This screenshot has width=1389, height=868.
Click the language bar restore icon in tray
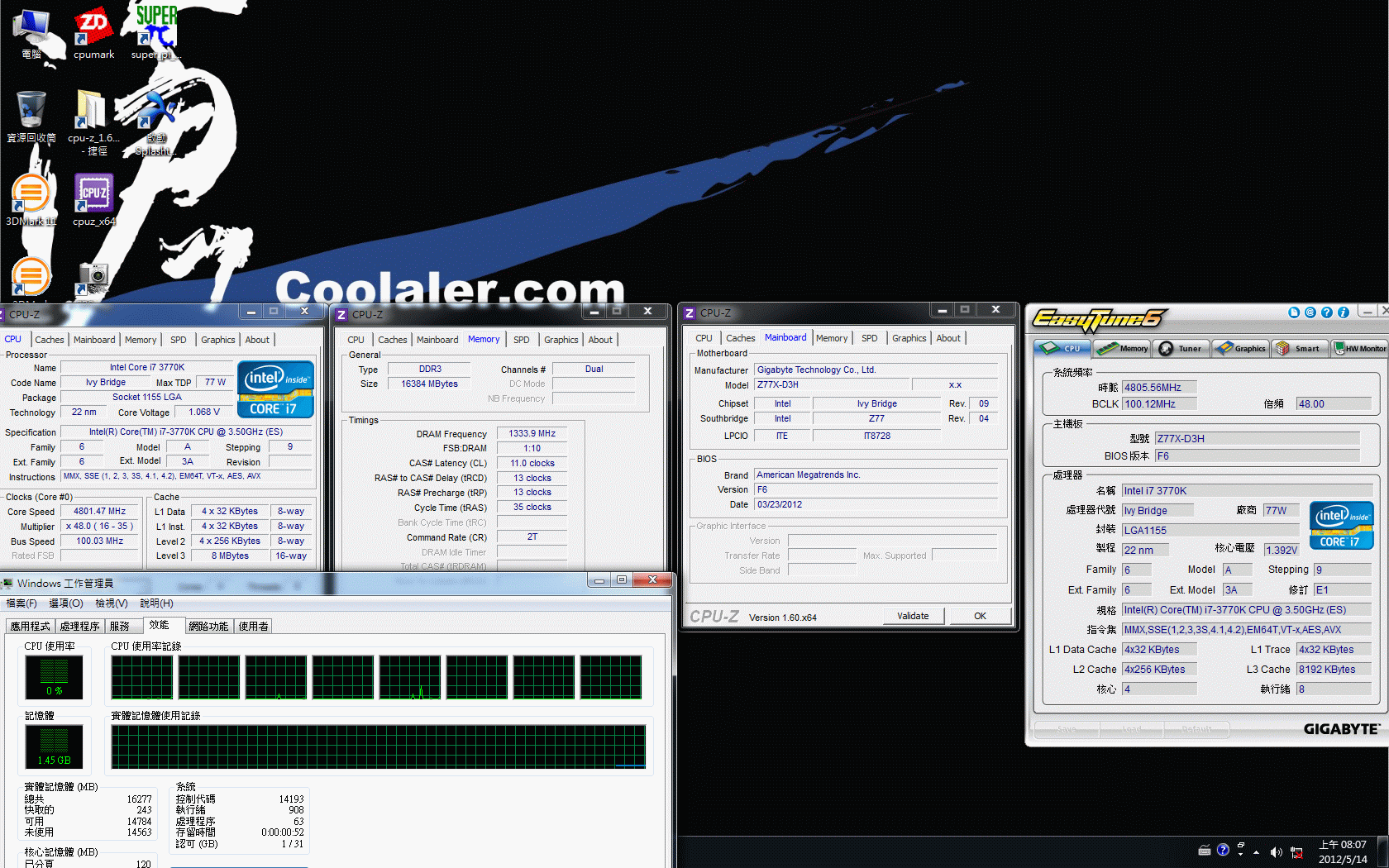pos(1241,846)
